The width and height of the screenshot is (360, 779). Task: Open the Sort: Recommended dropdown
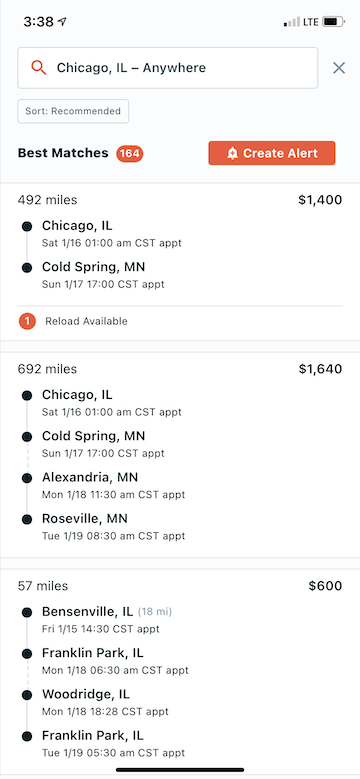pyautogui.click(x=73, y=111)
